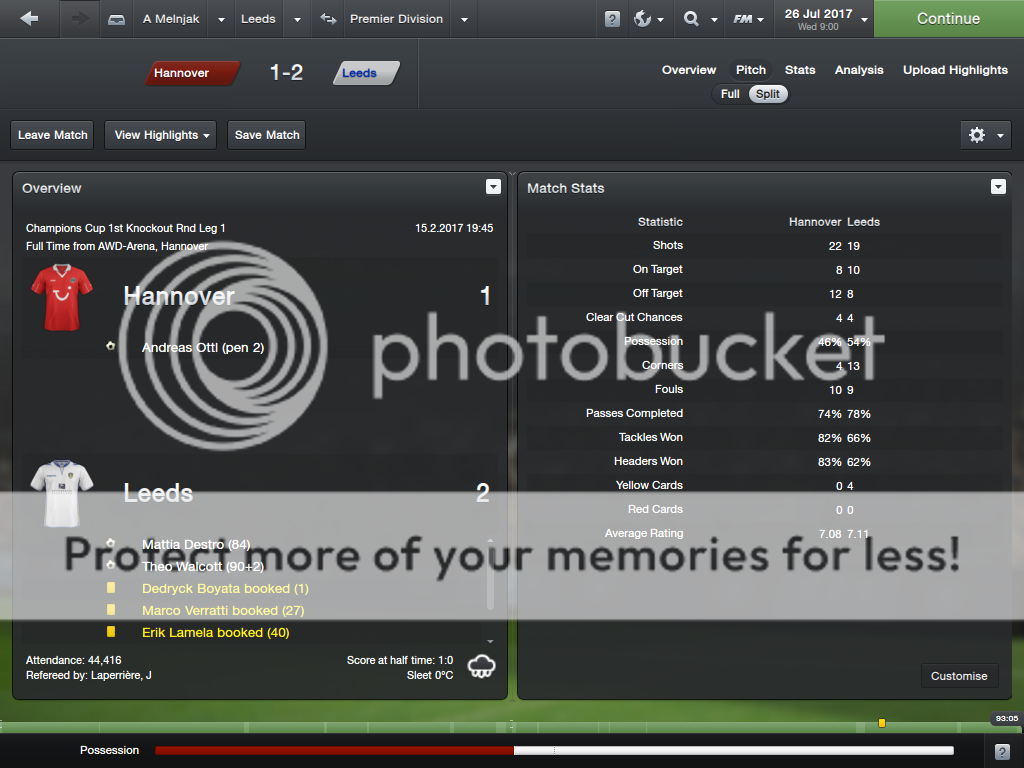Click the yellow marker on match timeline
The width and height of the screenshot is (1024, 768).
coord(882,722)
